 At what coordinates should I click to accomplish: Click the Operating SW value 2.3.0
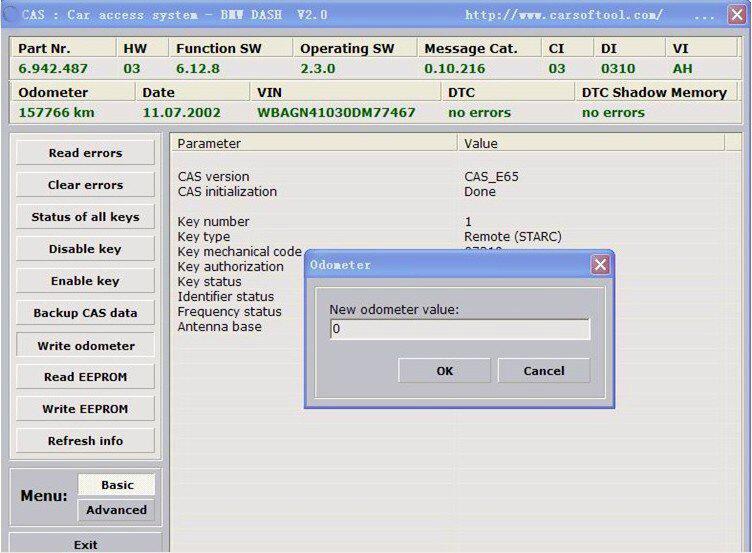click(x=317, y=69)
